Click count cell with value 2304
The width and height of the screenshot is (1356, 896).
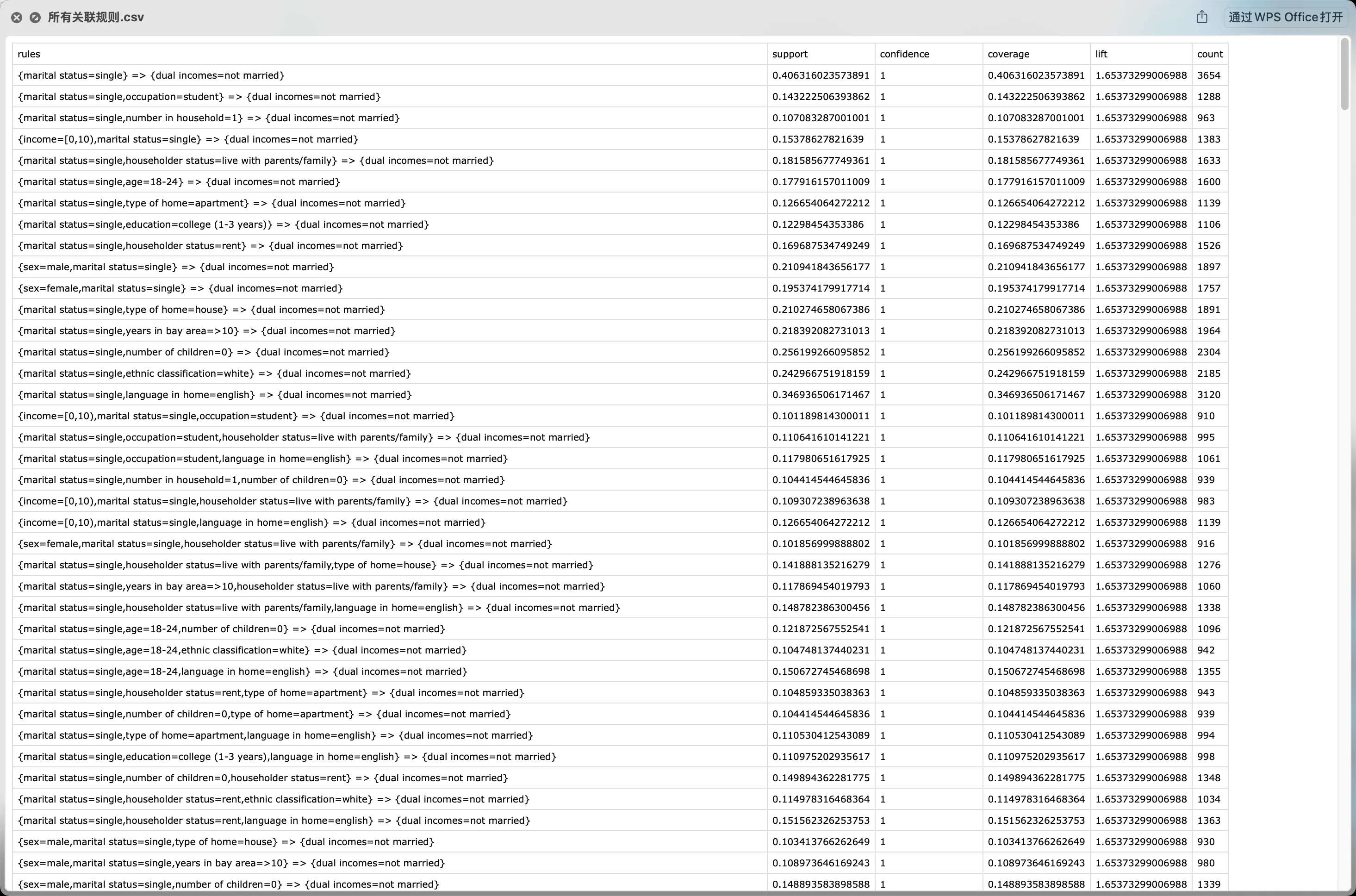point(1208,352)
